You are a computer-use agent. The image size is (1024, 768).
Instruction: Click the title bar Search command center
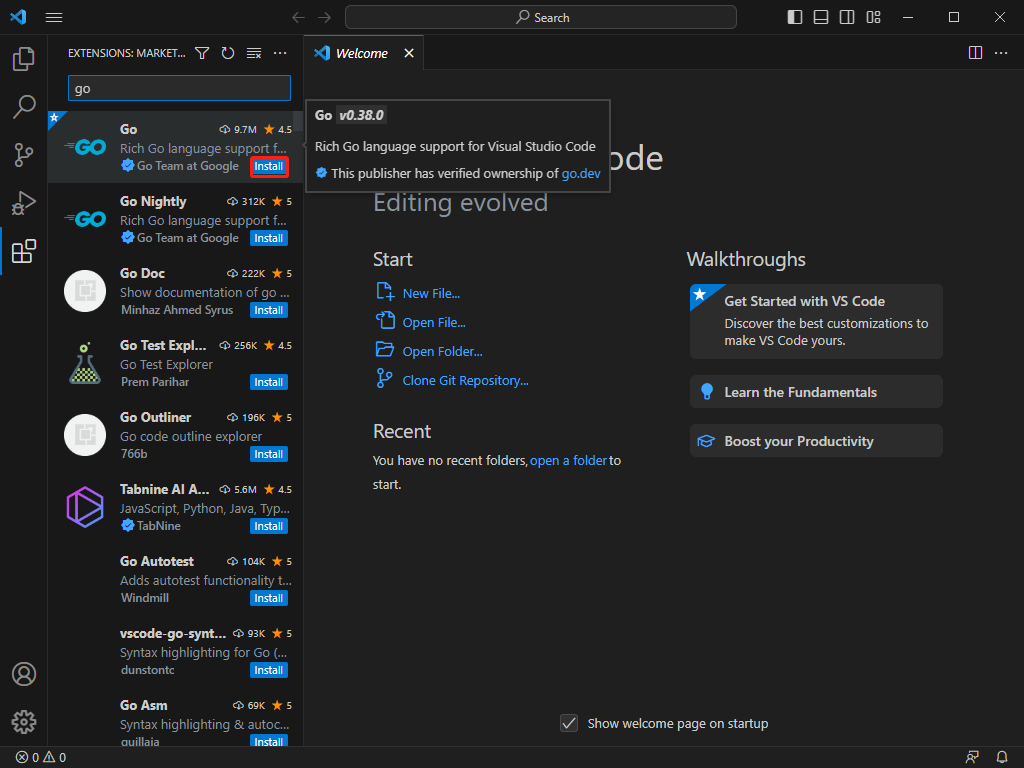541,18
